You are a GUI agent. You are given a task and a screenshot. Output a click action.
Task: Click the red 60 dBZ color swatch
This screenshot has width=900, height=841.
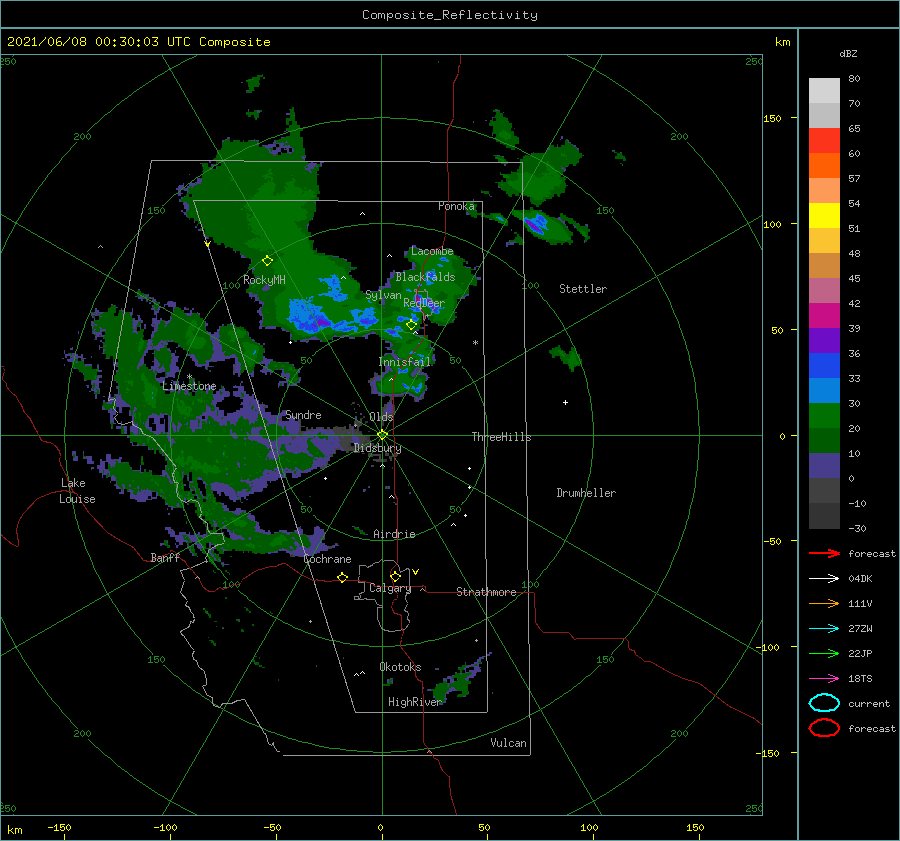(x=824, y=141)
